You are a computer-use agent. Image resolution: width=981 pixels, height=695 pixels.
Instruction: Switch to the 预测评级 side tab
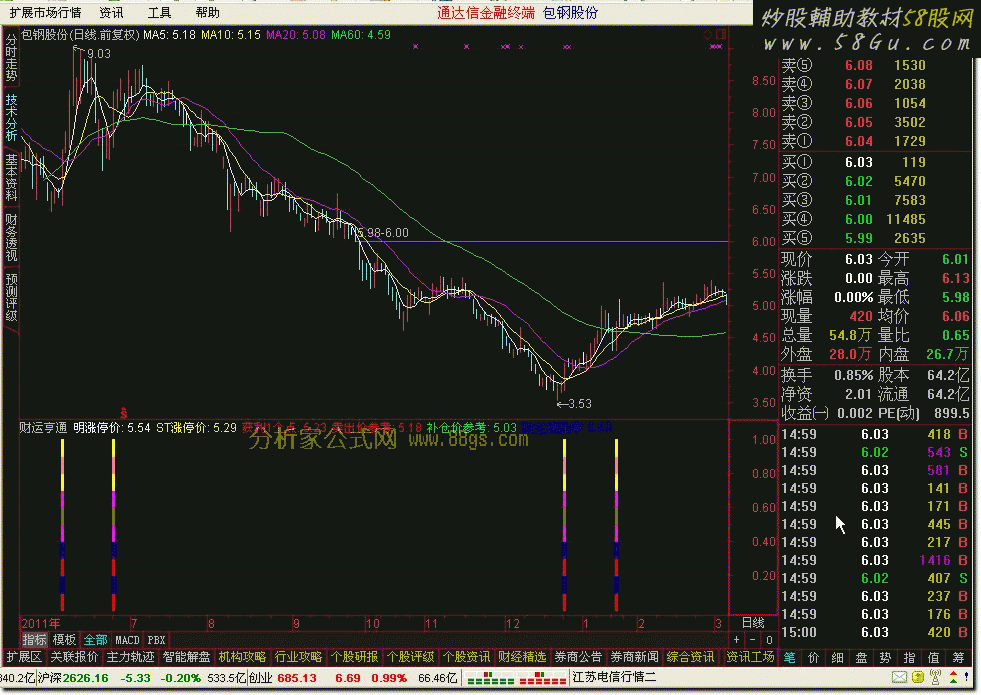tap(11, 297)
